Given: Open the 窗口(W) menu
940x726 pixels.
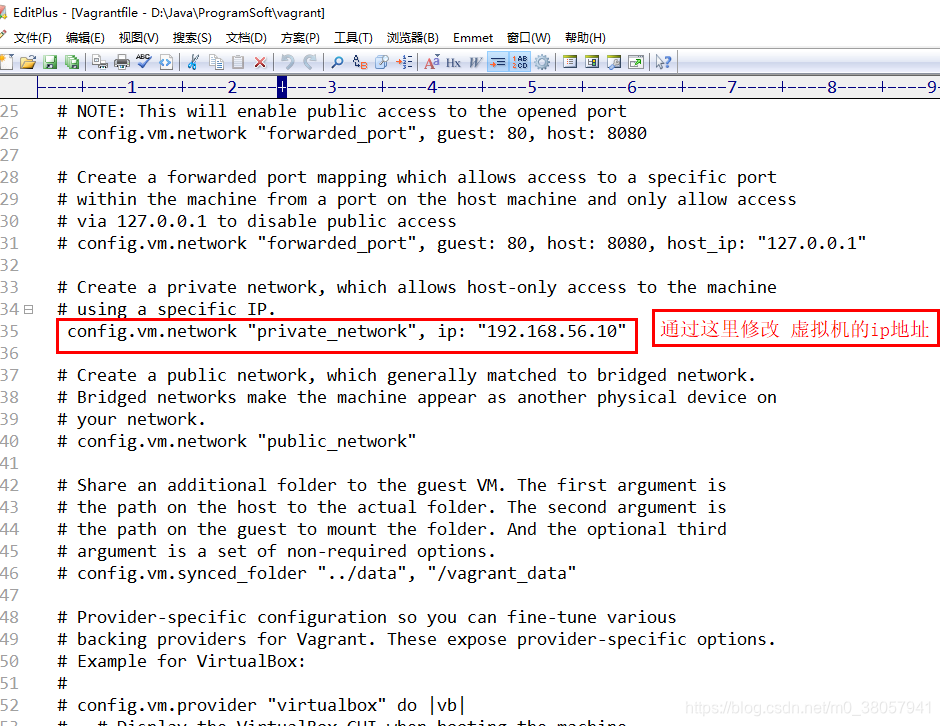Looking at the screenshot, I should point(528,38).
